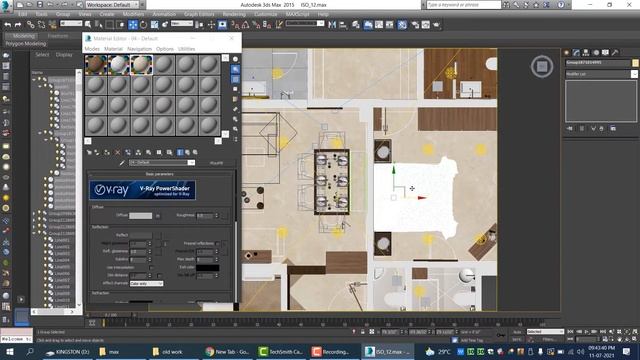The width and height of the screenshot is (640, 360).
Task: Activate the Select and Move tool
Action: click(x=133, y=25)
